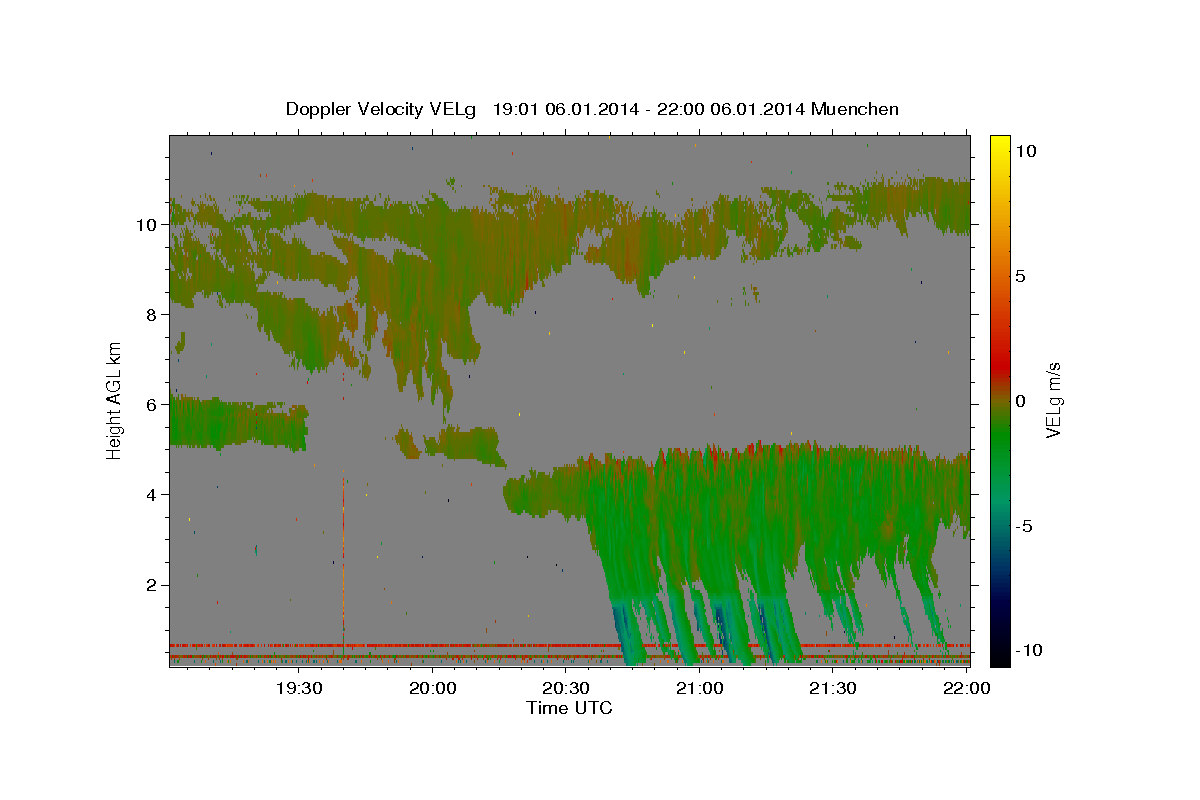Click the colorbar value -10 label
The image size is (1200, 800).
pos(1029,651)
